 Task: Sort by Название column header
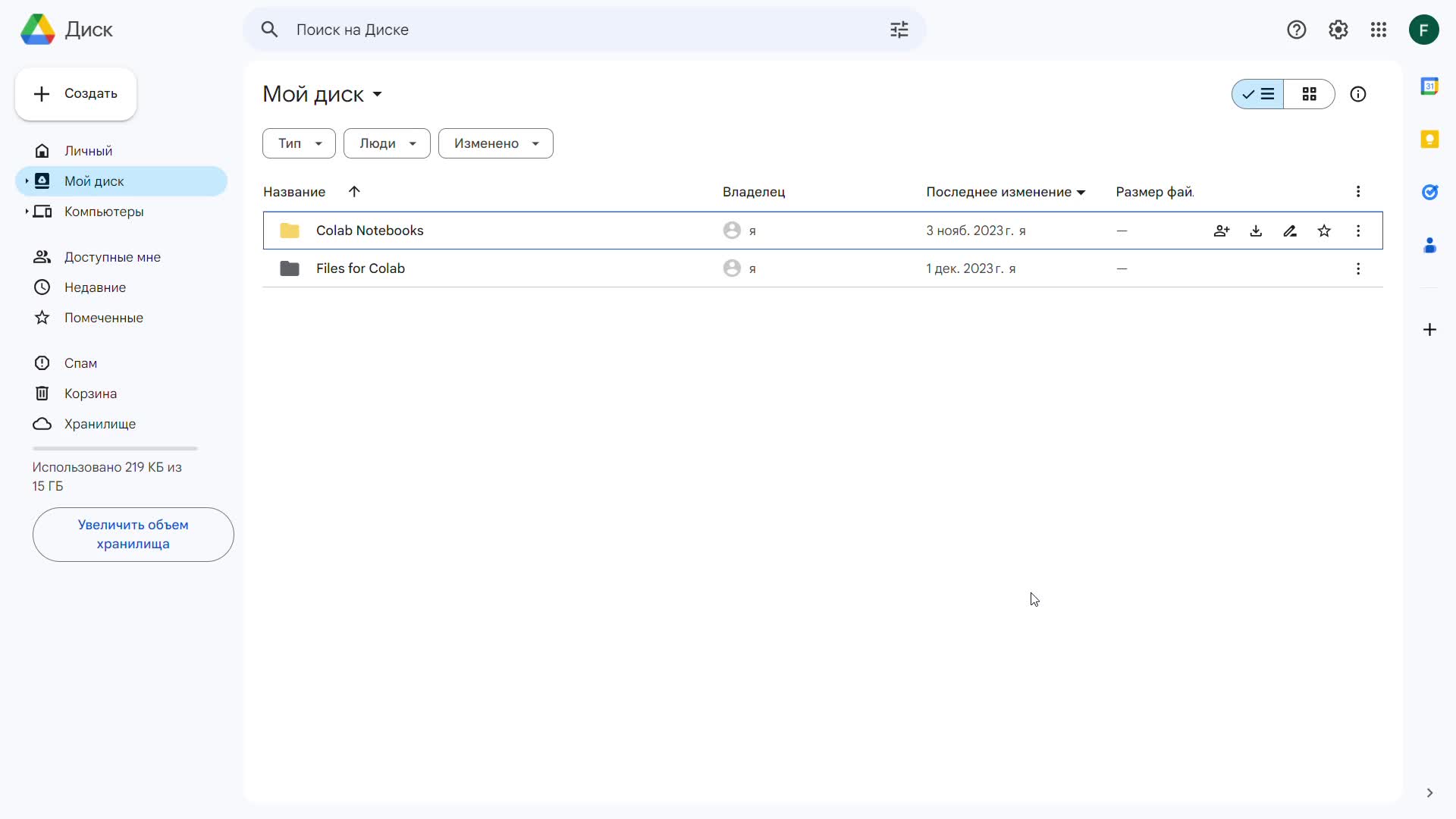click(x=294, y=192)
